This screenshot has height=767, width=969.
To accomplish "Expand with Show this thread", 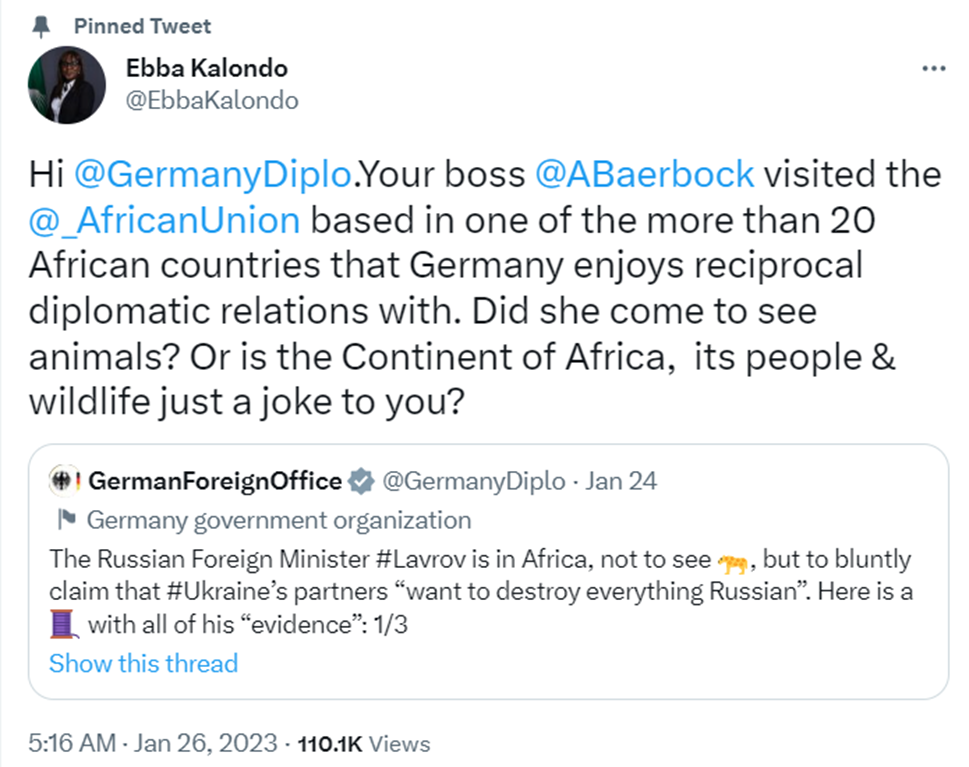I will (143, 663).
